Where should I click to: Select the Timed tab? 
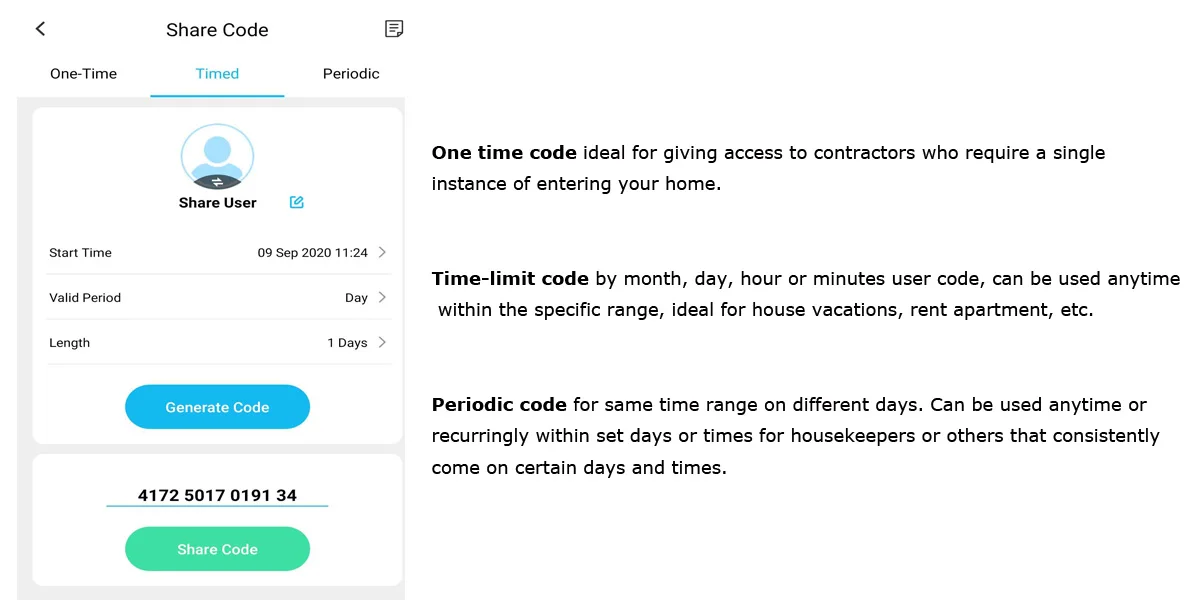(x=217, y=74)
